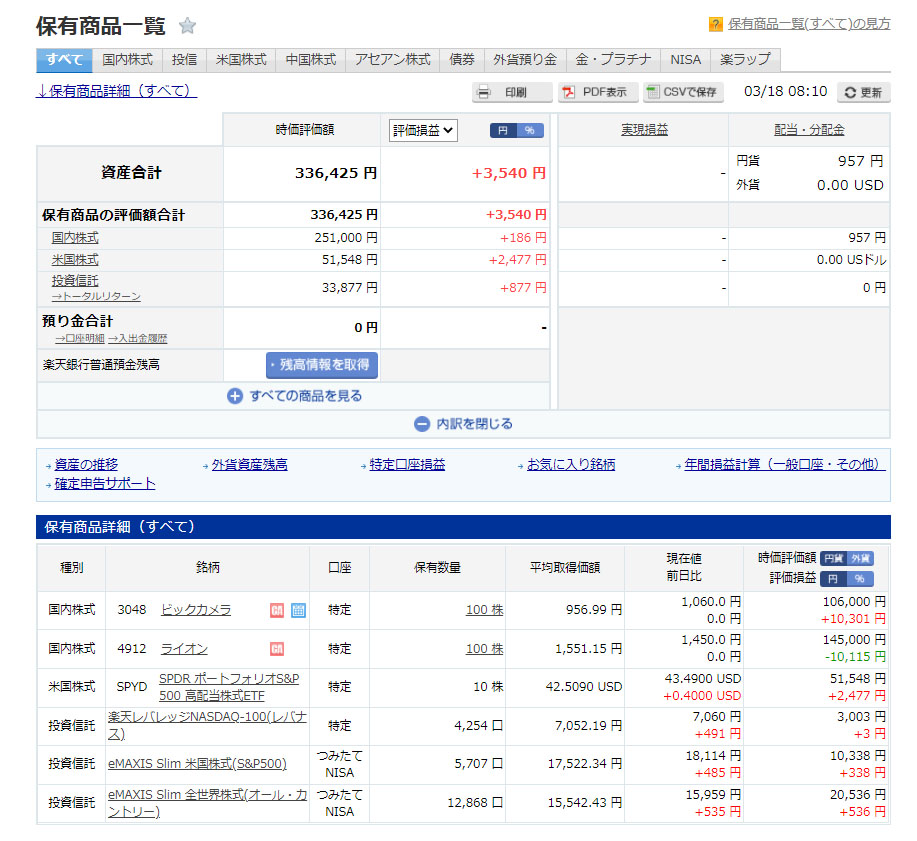This screenshot has width=917, height=841.
Task: Open the 資産の推移 link
Action: 86,465
